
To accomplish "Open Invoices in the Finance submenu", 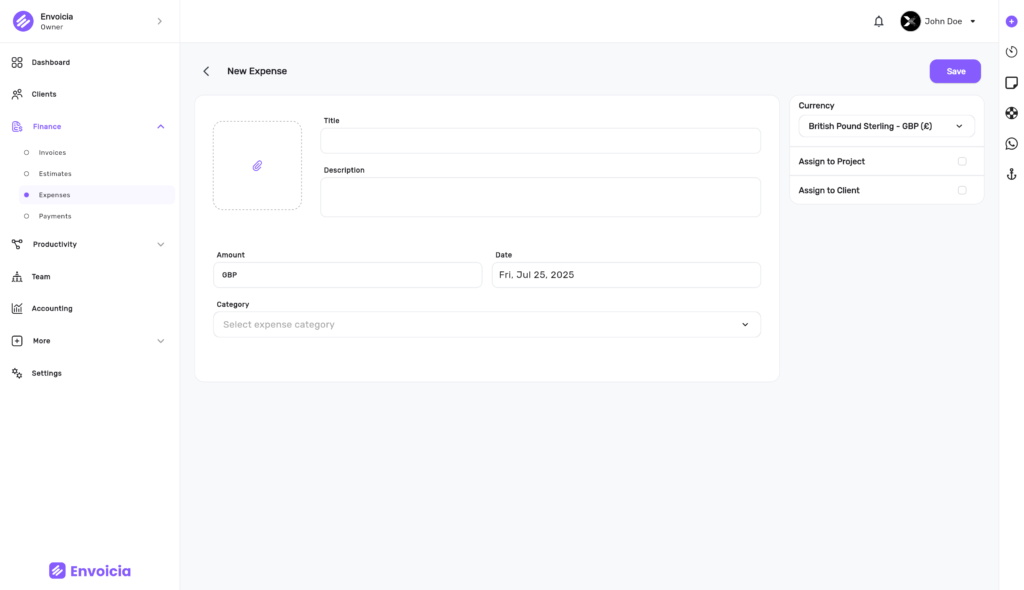I will click(52, 152).
